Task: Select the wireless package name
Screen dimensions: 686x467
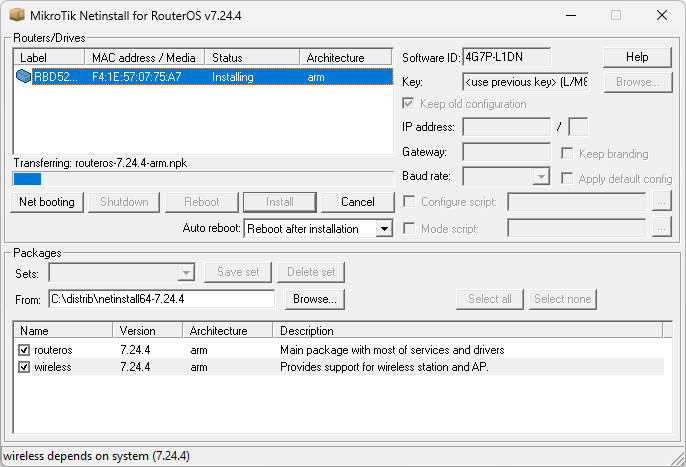Action: 52,367
